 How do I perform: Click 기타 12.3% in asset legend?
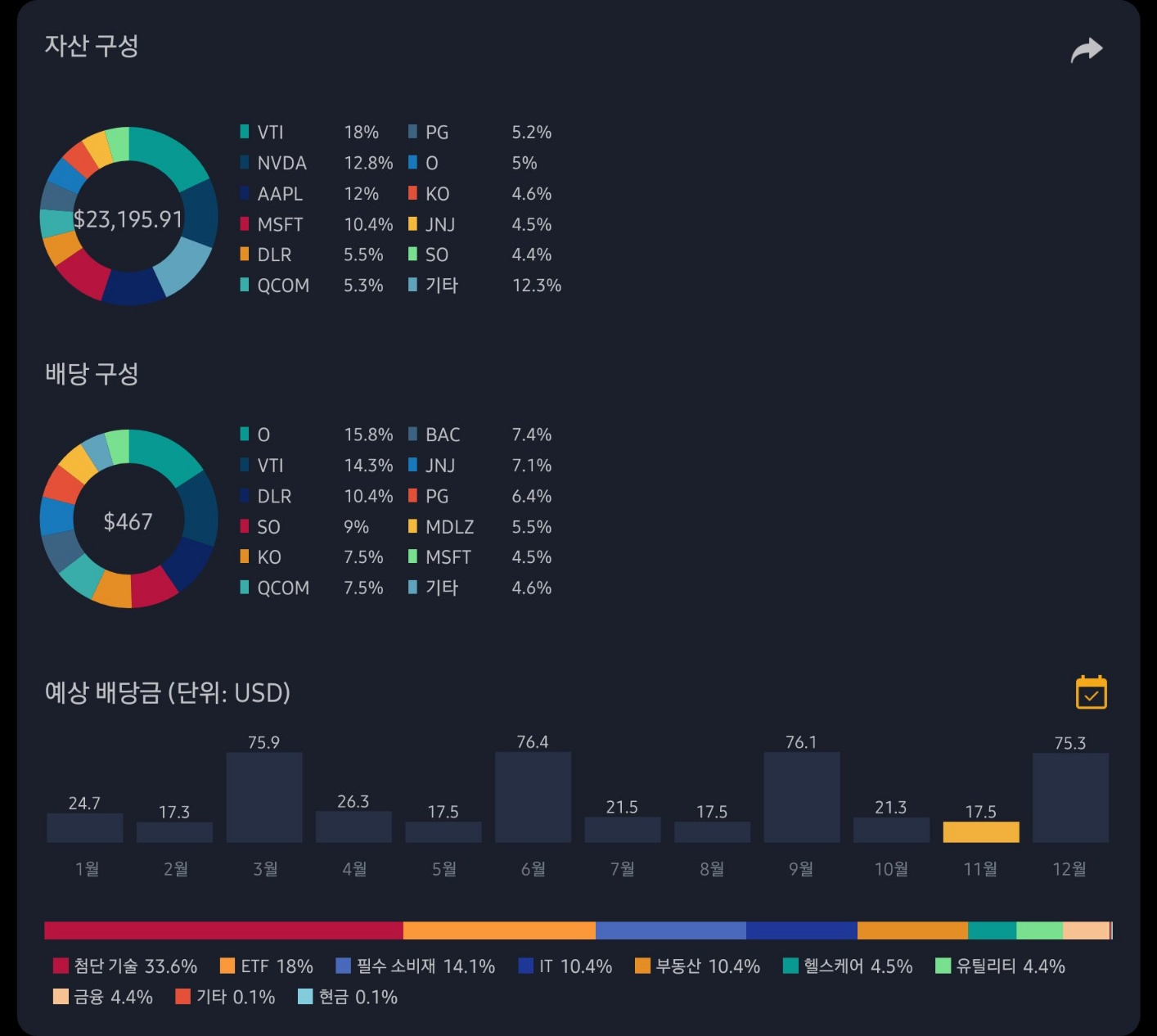(x=485, y=286)
